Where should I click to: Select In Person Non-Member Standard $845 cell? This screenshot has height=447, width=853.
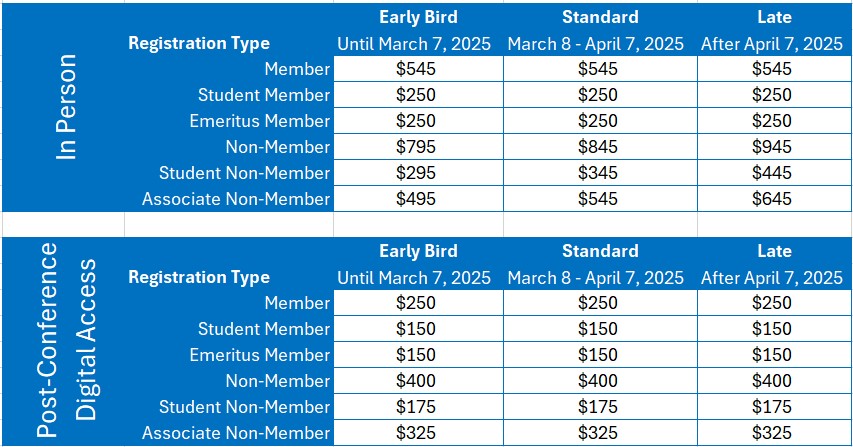point(600,147)
